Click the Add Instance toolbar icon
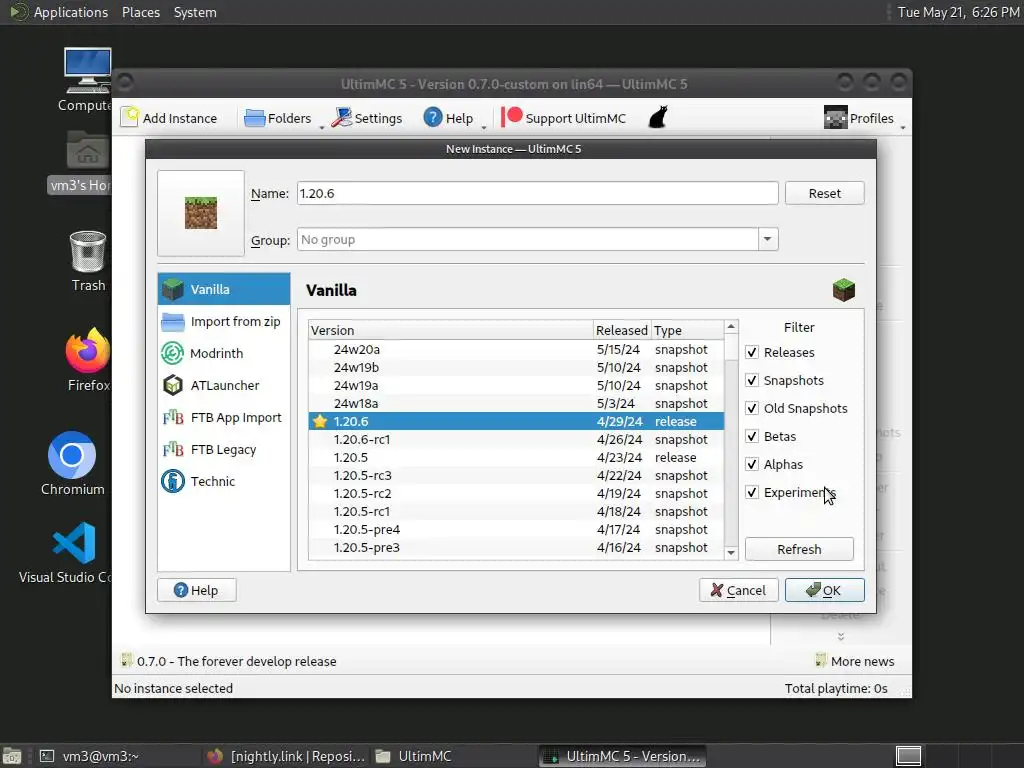The image size is (1024, 768). (130, 118)
